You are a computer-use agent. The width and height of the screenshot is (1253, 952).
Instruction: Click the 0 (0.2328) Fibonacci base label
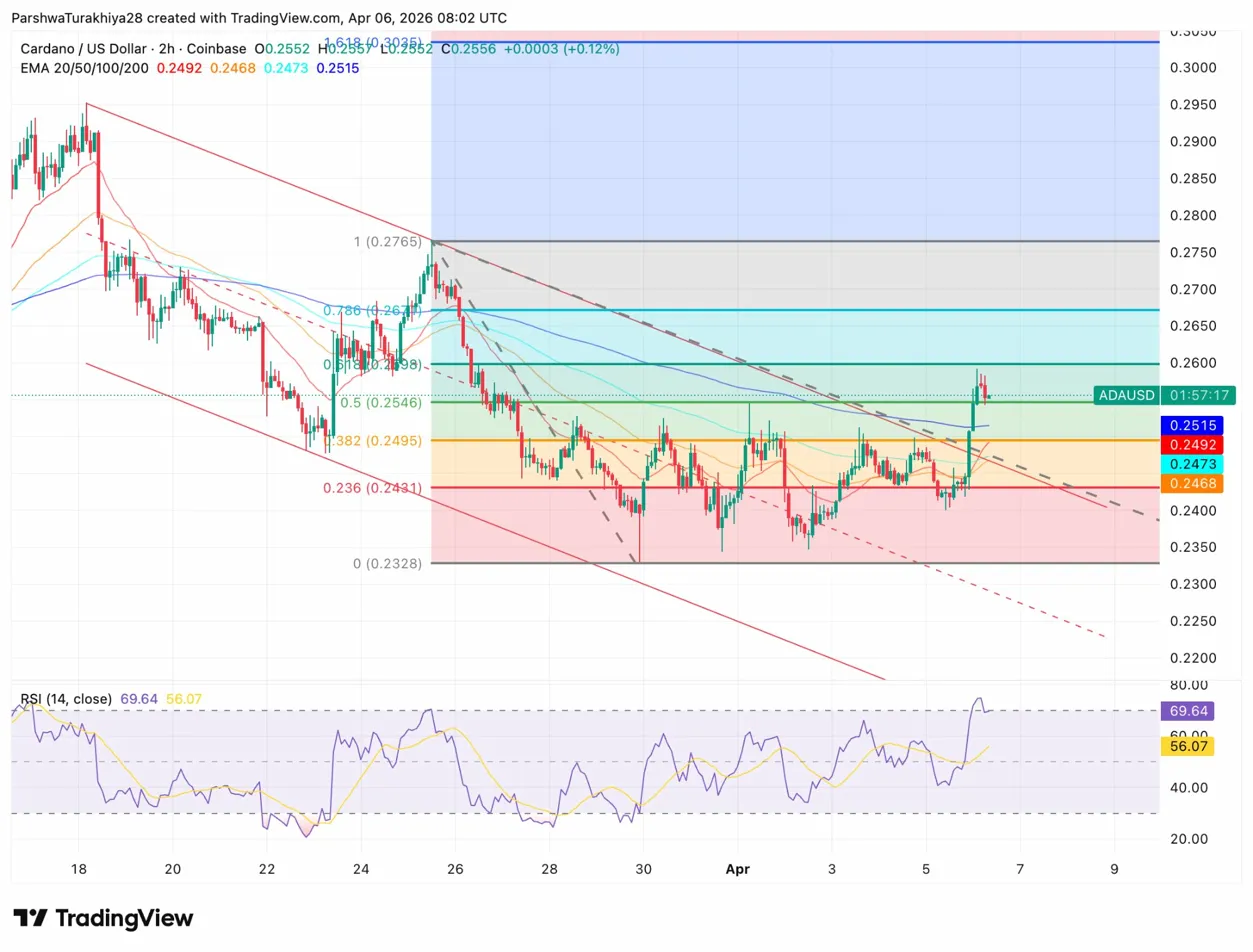tap(388, 563)
